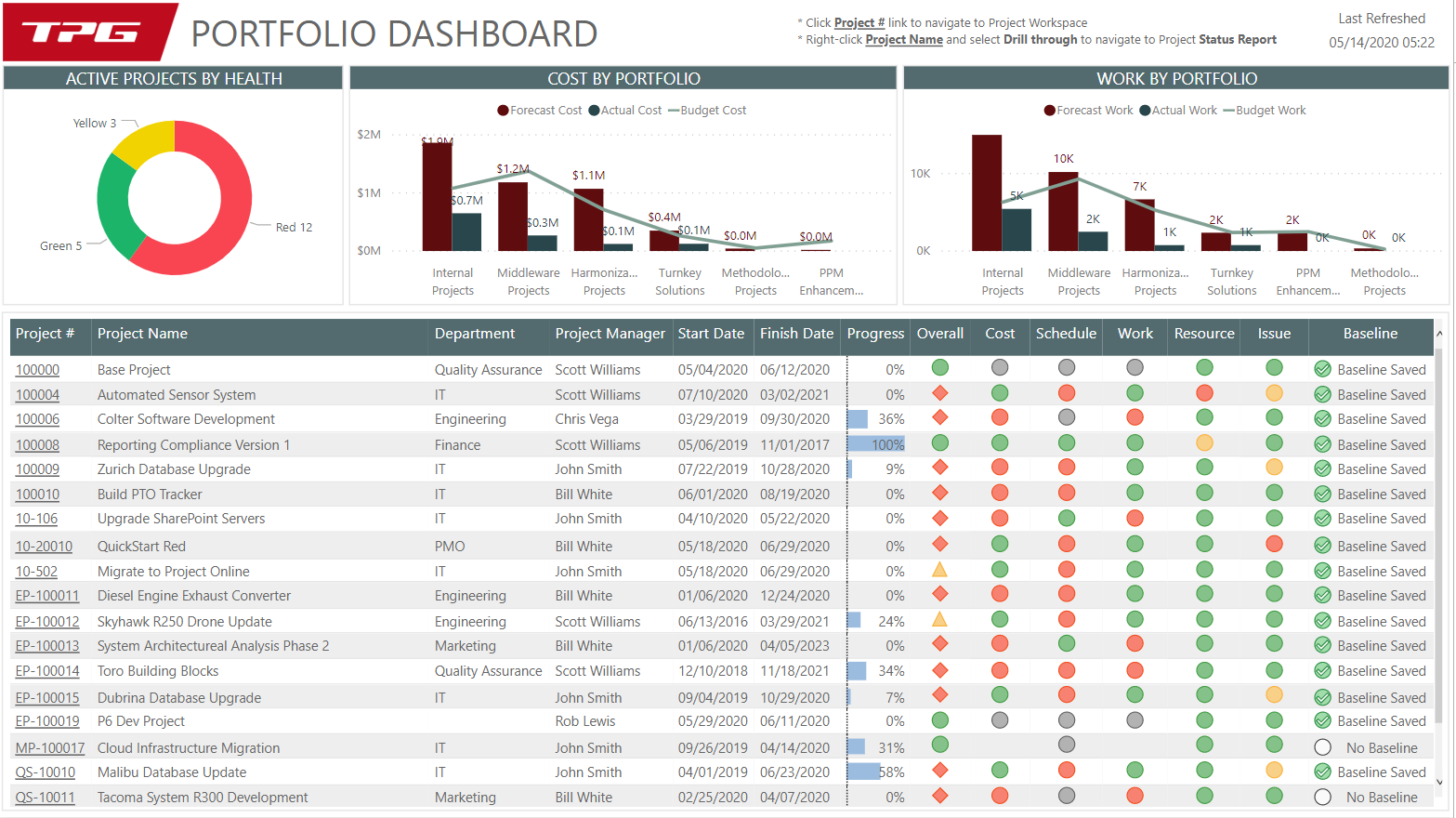This screenshot has width=1456, height=818.
Task: Sort the table by the Start Date column
Action: coord(713,333)
